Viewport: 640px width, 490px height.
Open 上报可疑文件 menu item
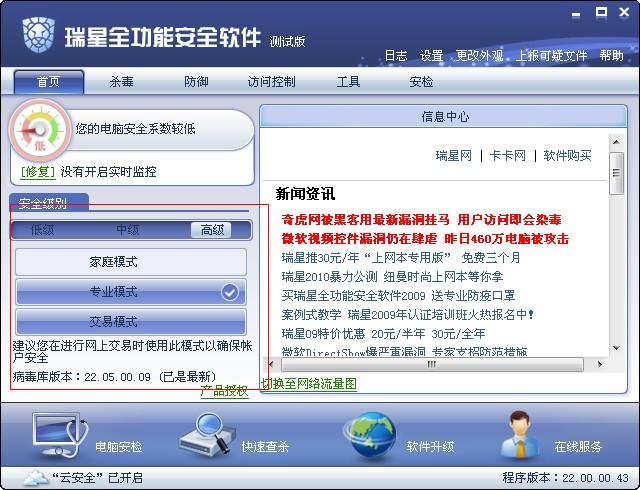coord(551,56)
